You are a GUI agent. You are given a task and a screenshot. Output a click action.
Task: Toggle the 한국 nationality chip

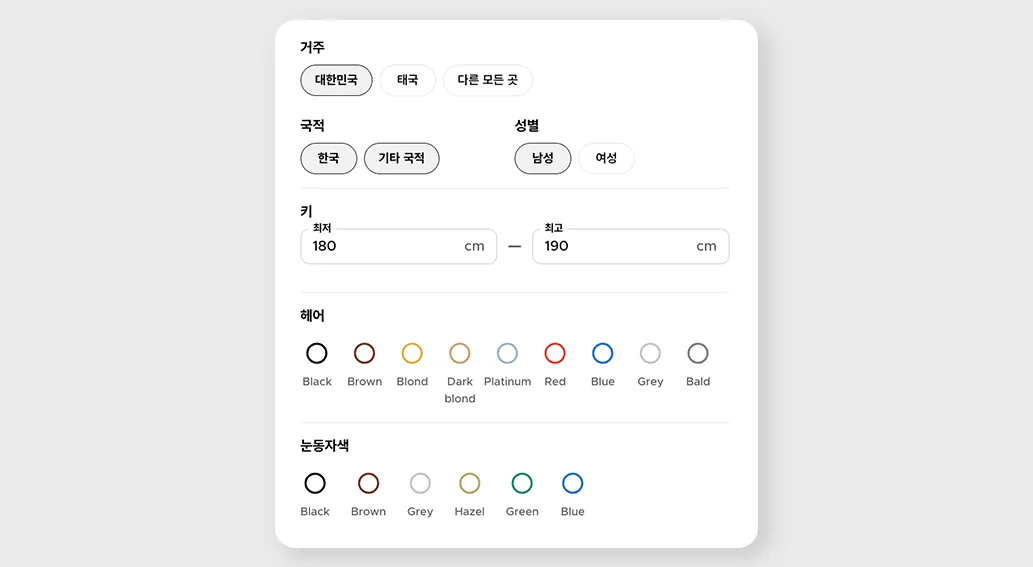(x=328, y=158)
